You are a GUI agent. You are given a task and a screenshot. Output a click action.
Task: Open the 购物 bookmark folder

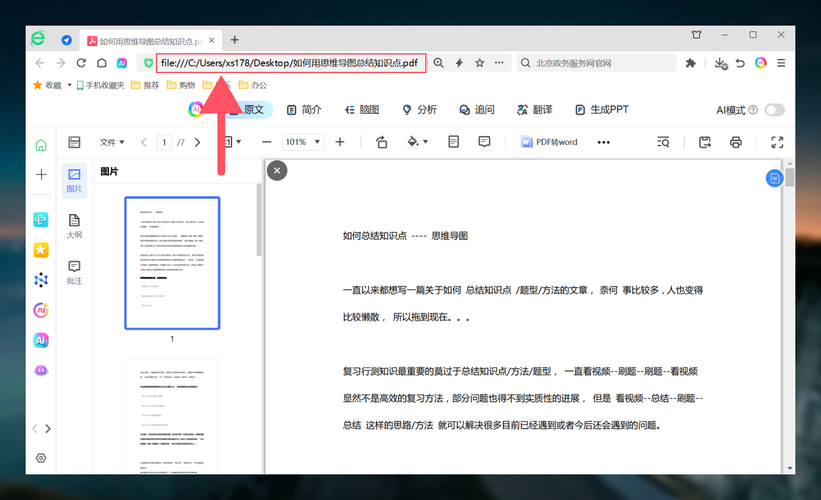tap(181, 85)
